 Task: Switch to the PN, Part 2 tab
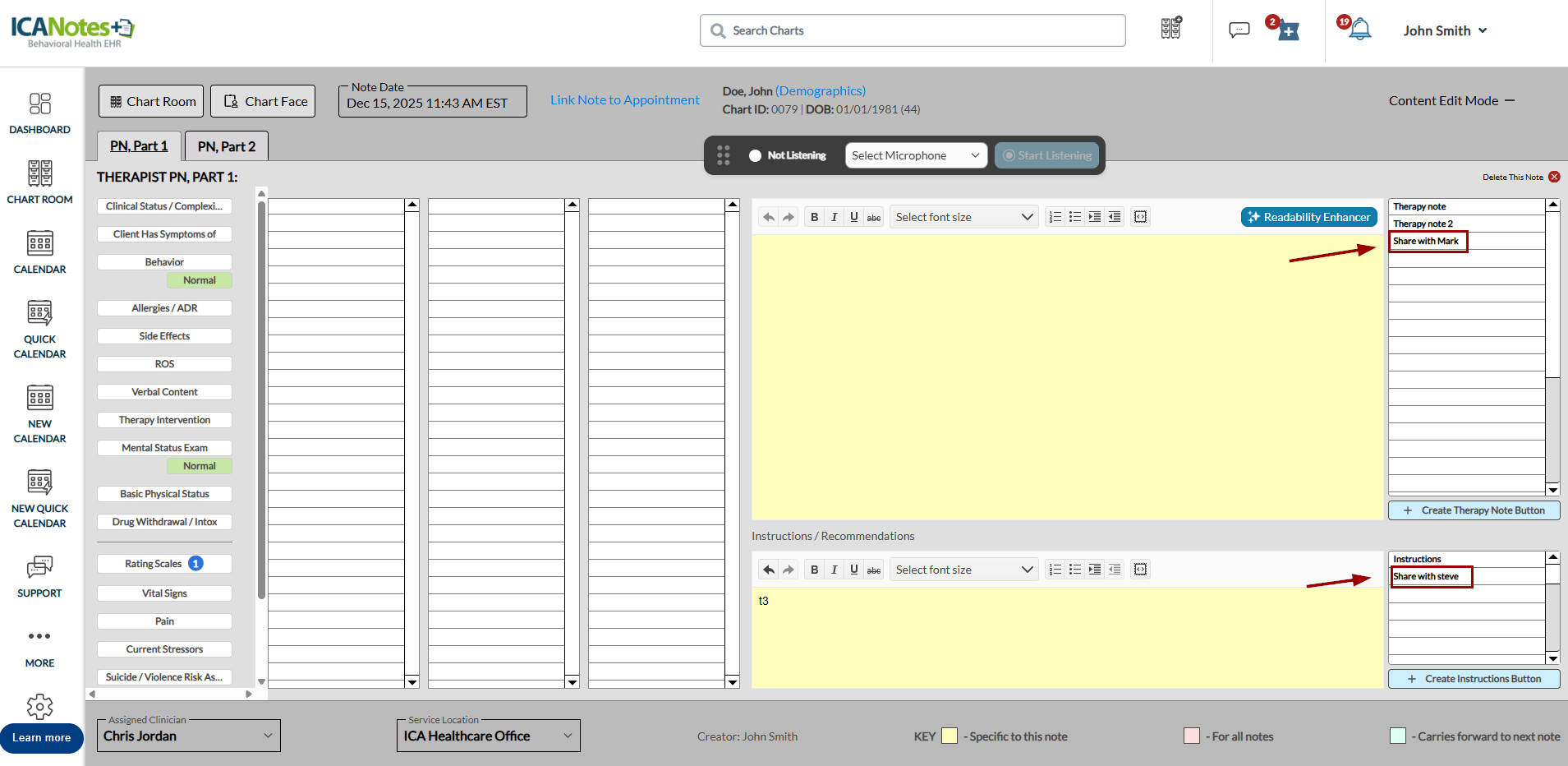click(227, 146)
